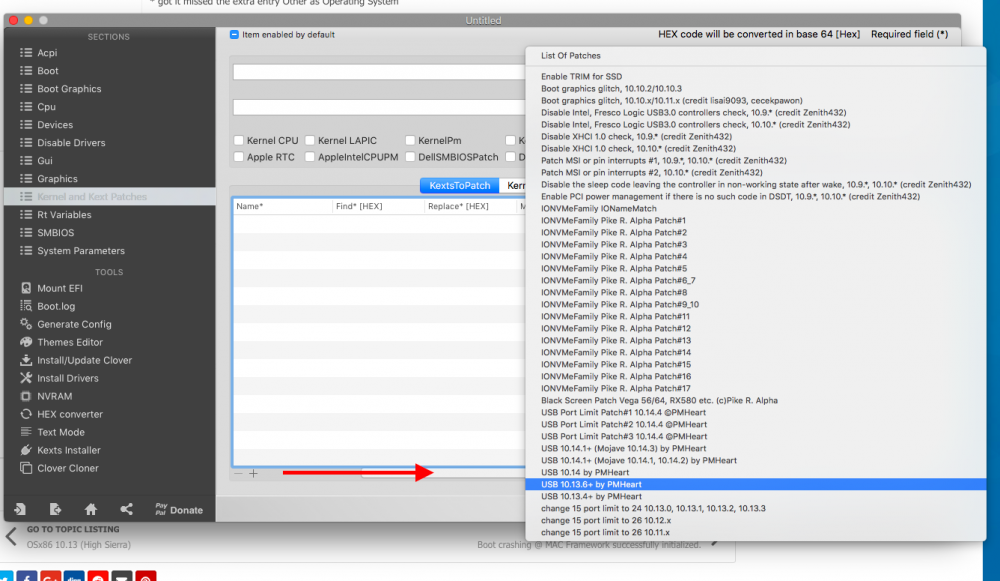
Task: Click the back chevron beside Go To Topic Listing
Action: pyautogui.click(x=11, y=536)
